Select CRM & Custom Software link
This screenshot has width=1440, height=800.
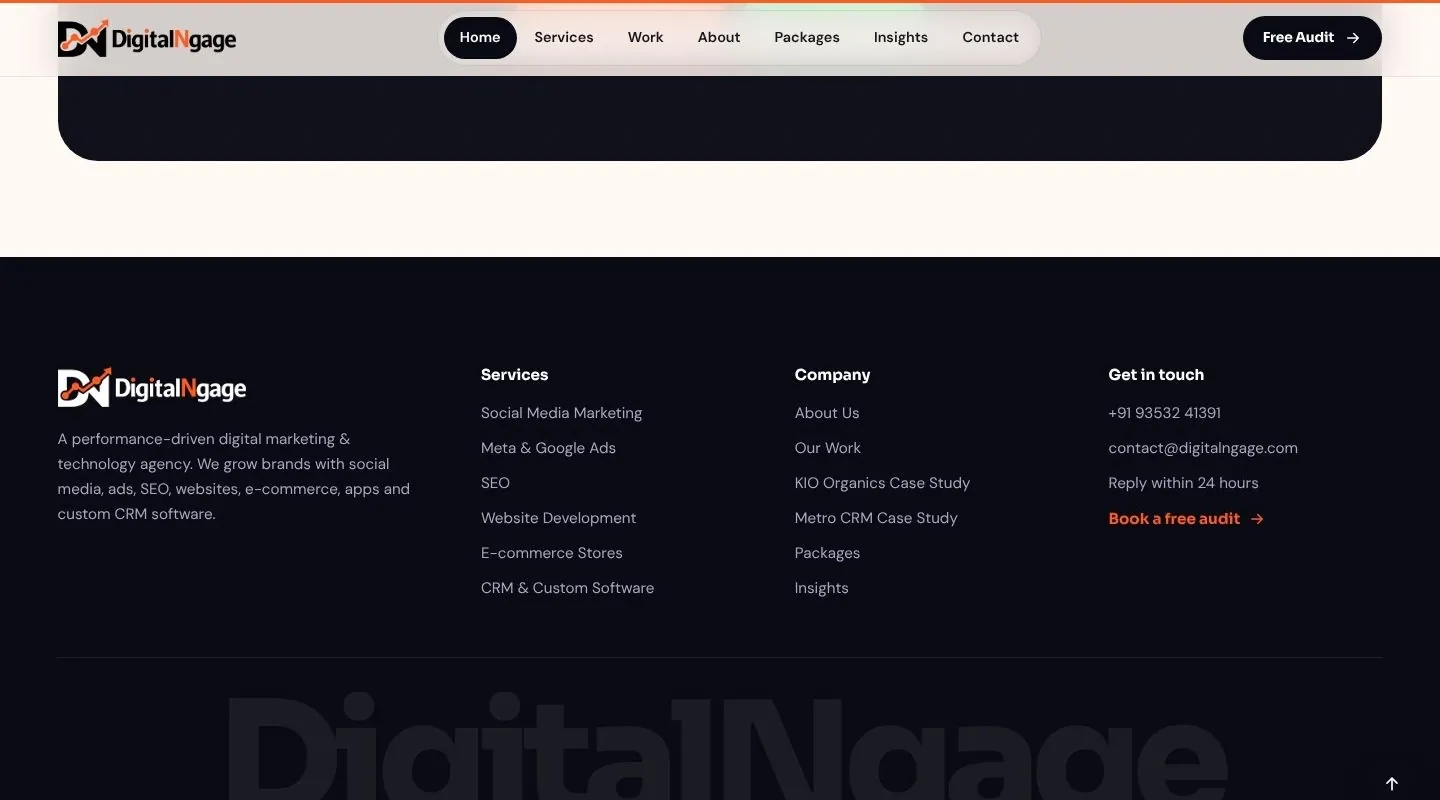[x=567, y=588]
